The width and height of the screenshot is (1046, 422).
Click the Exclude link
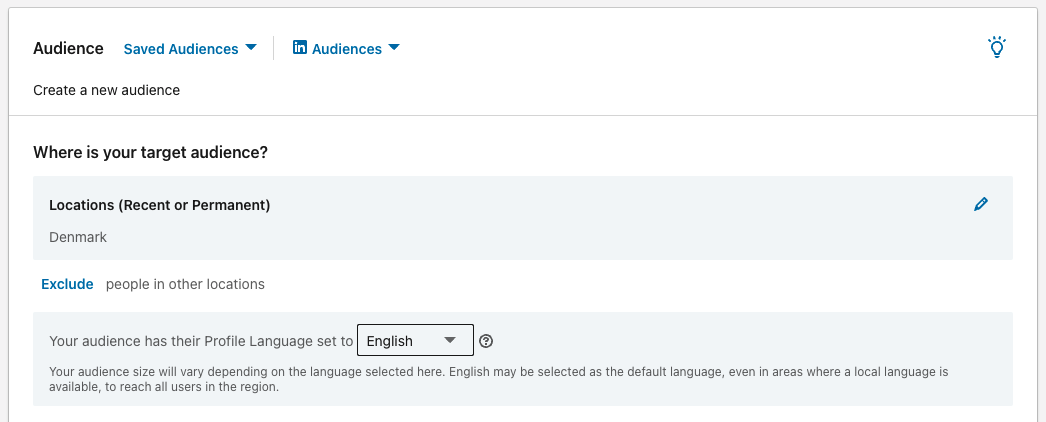[67, 284]
